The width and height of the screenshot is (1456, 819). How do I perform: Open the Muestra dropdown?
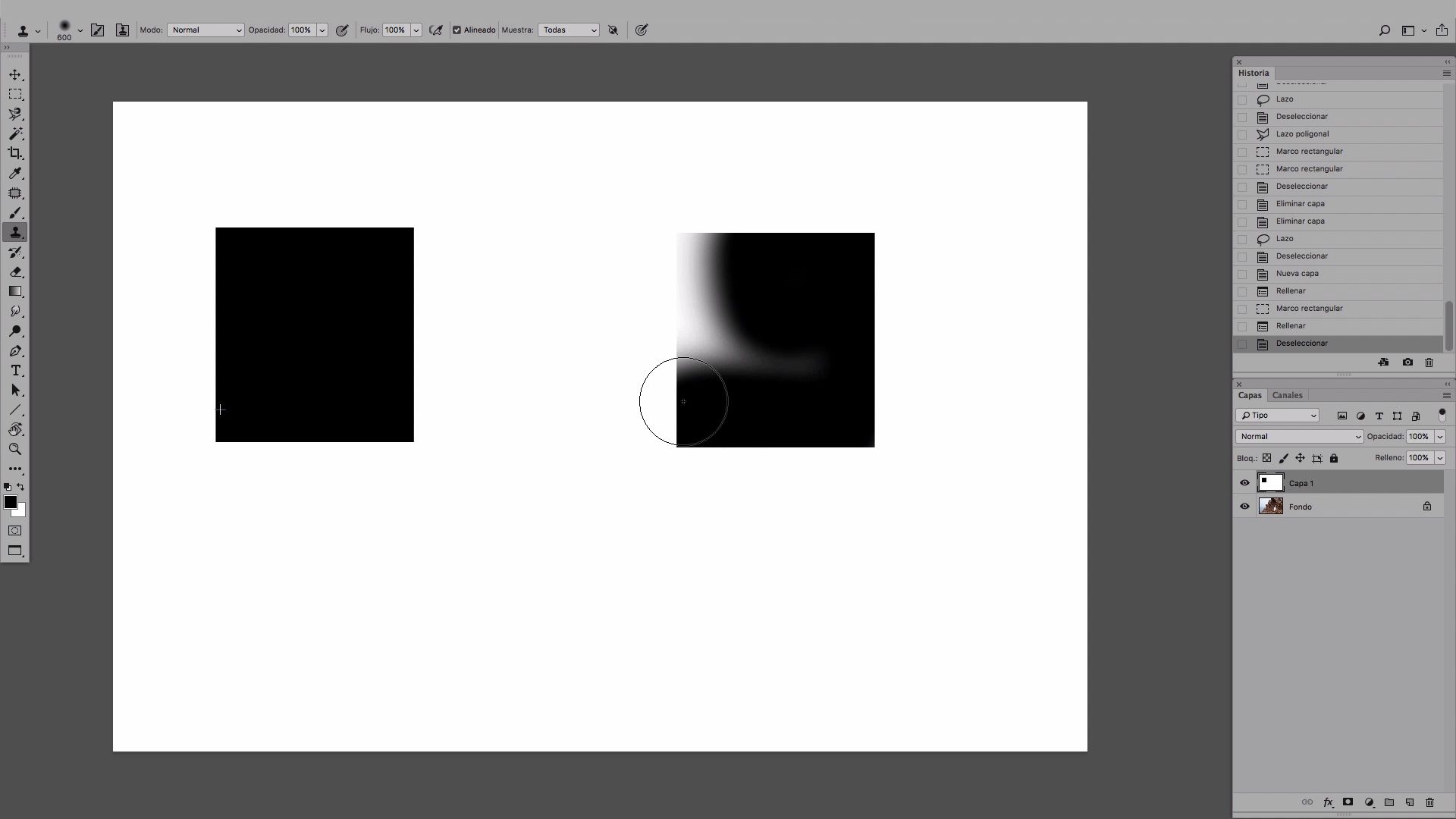pos(569,30)
